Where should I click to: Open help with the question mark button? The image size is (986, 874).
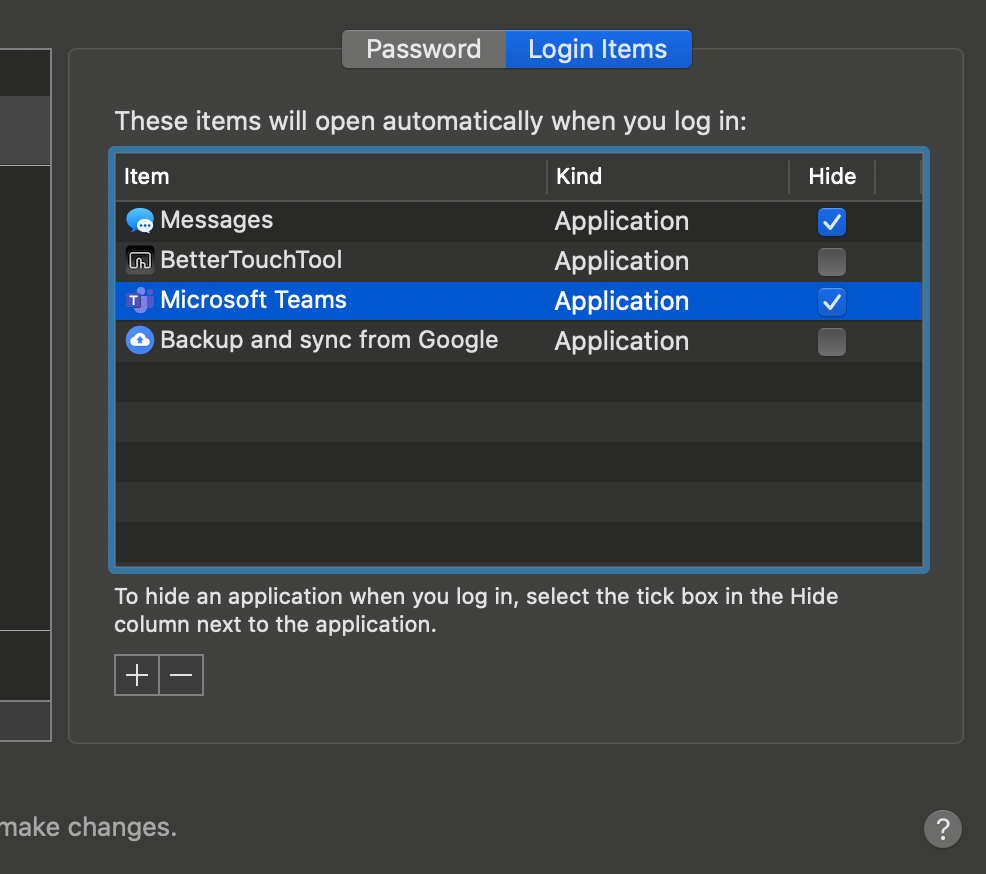click(943, 829)
